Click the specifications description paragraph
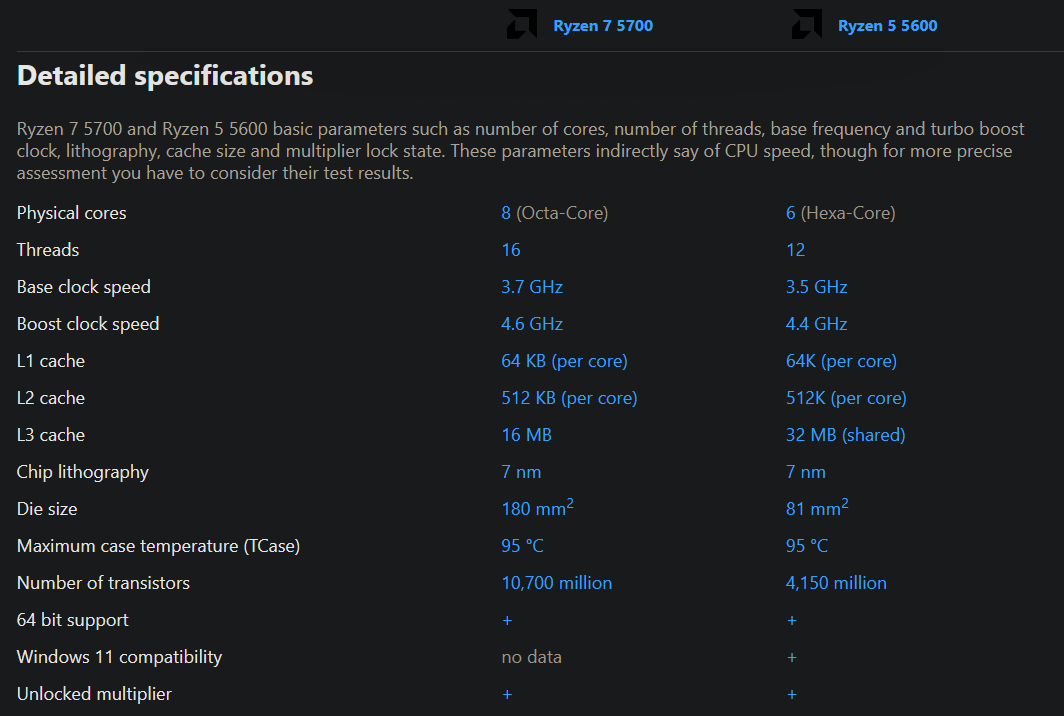The image size is (1064, 716). tap(520, 151)
